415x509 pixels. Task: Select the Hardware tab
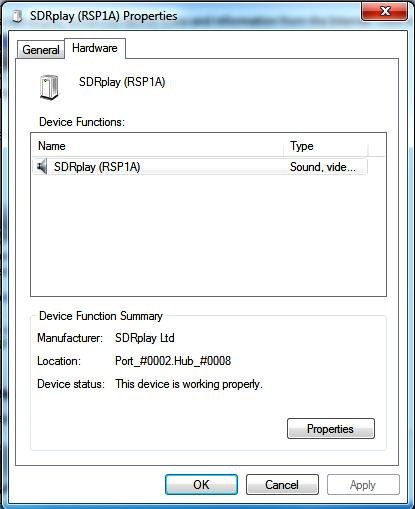[x=95, y=48]
